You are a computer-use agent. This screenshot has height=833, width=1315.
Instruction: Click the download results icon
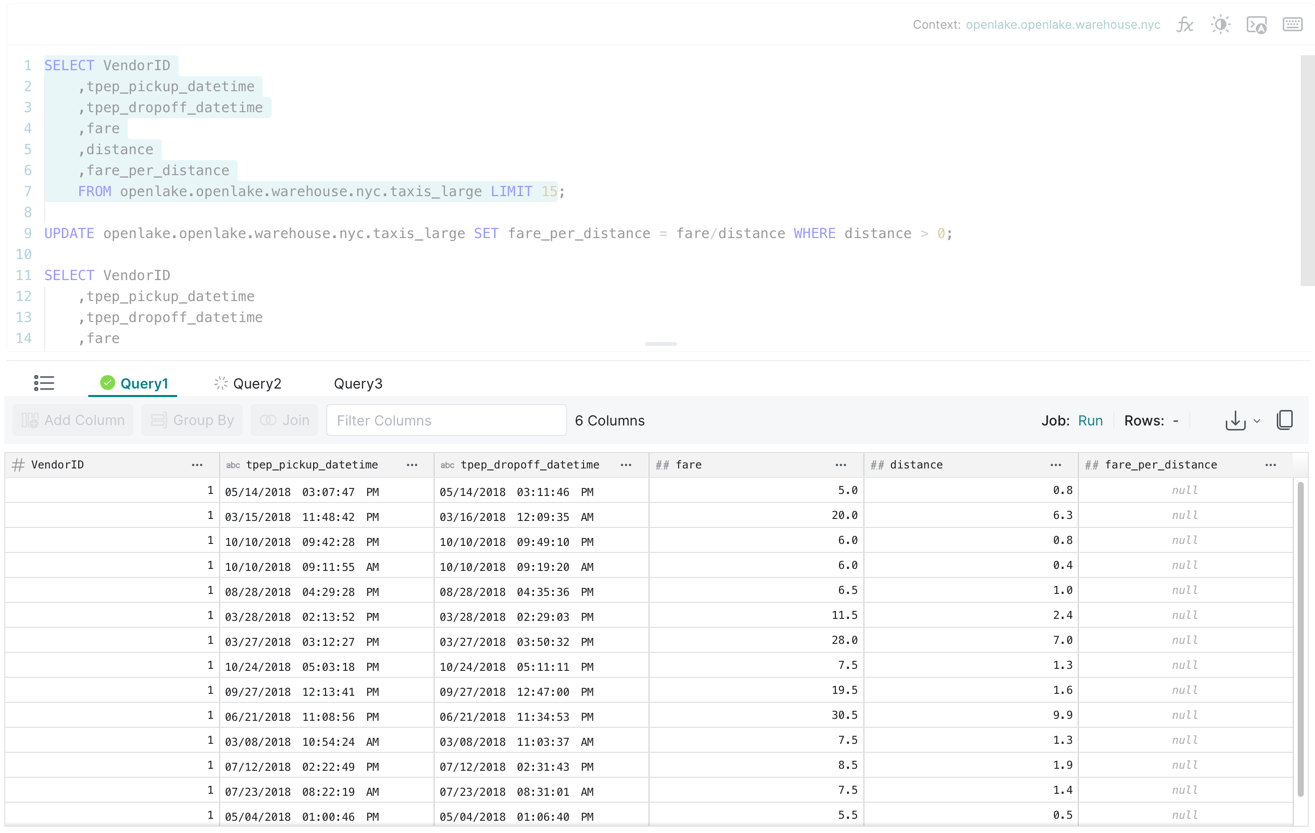click(x=1235, y=421)
